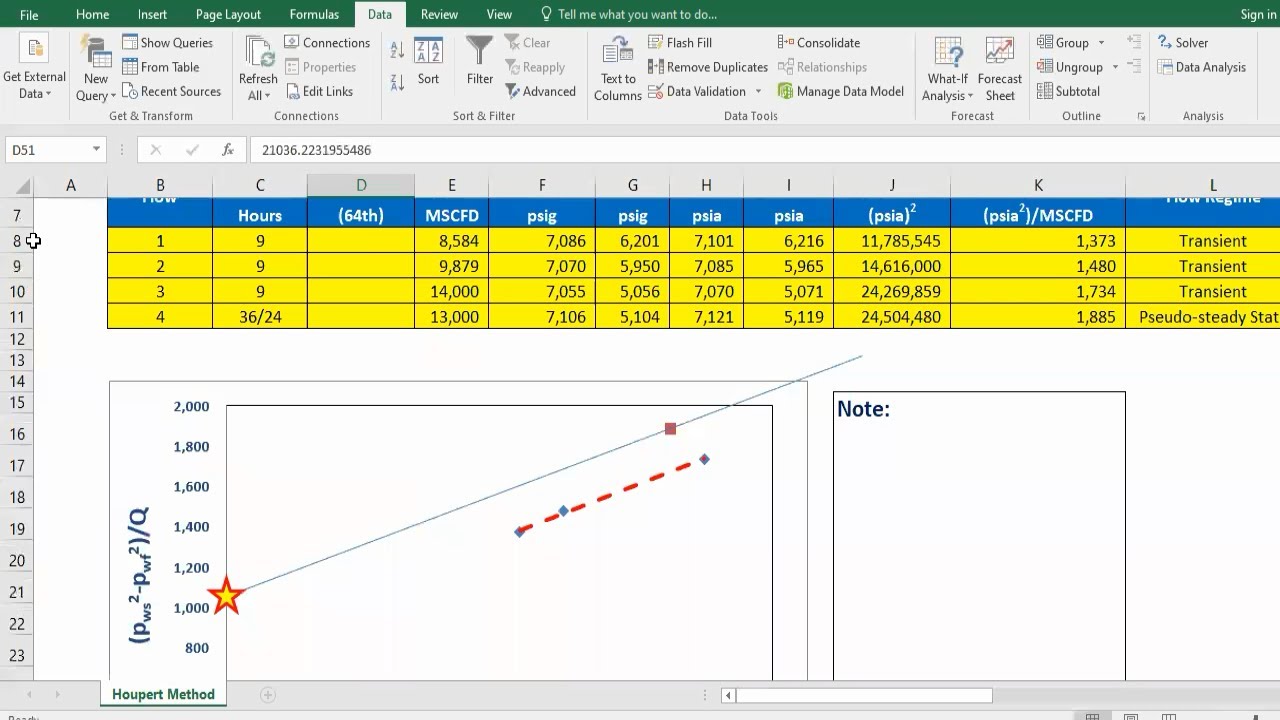Image resolution: width=1280 pixels, height=720 pixels.
Task: Click Sign in link
Action: (x=1258, y=14)
